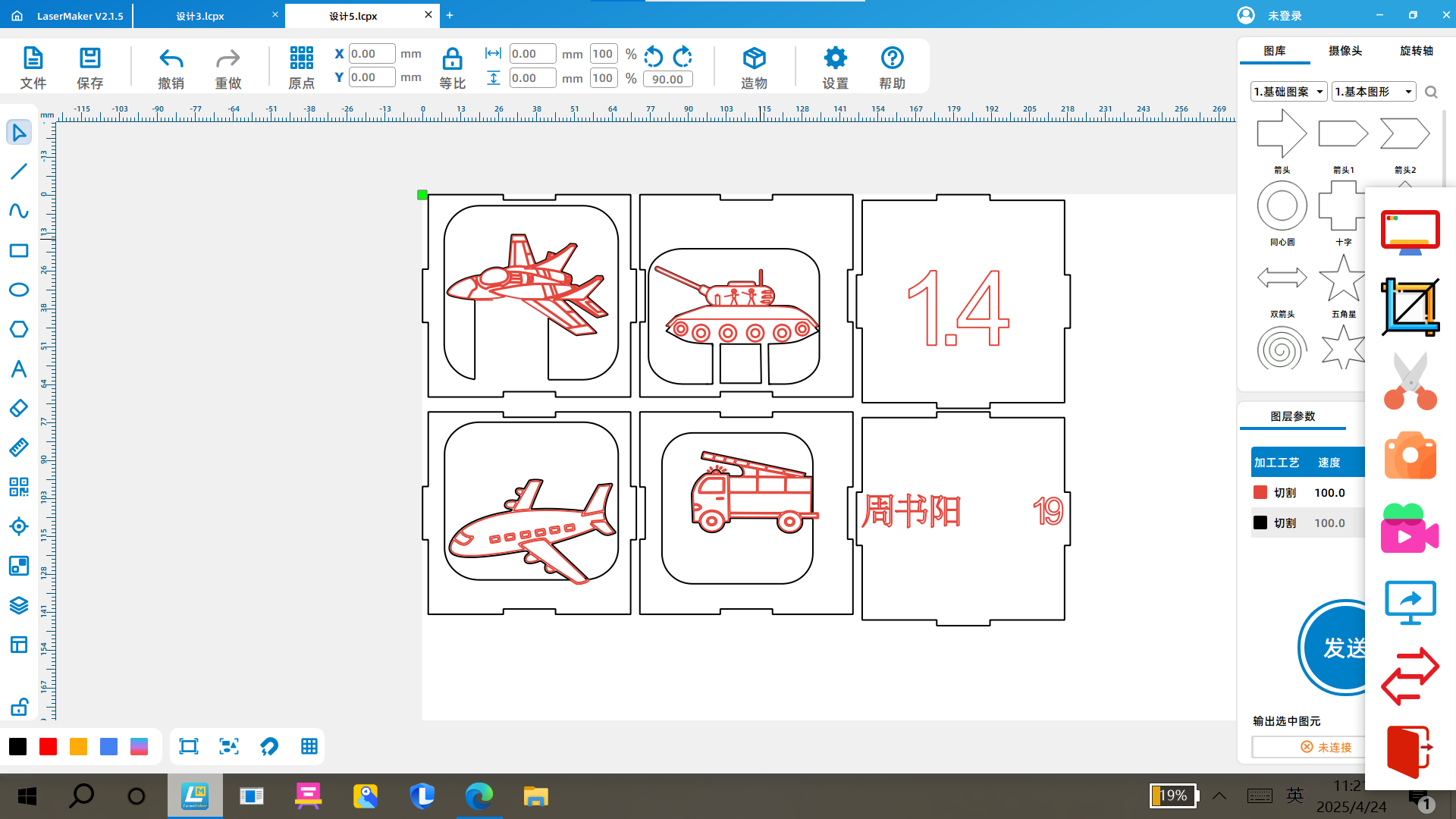Image resolution: width=1456 pixels, height=819 pixels.
Task: Toggle the unlock icon in left sidebar
Action: tap(19, 707)
